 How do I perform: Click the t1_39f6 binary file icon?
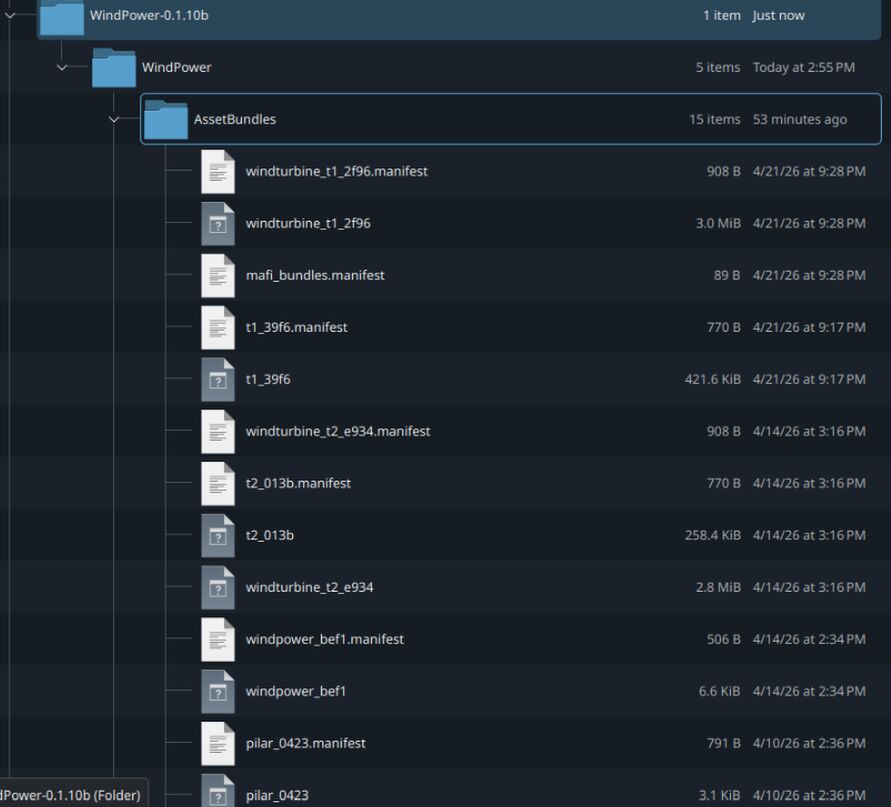(218, 380)
